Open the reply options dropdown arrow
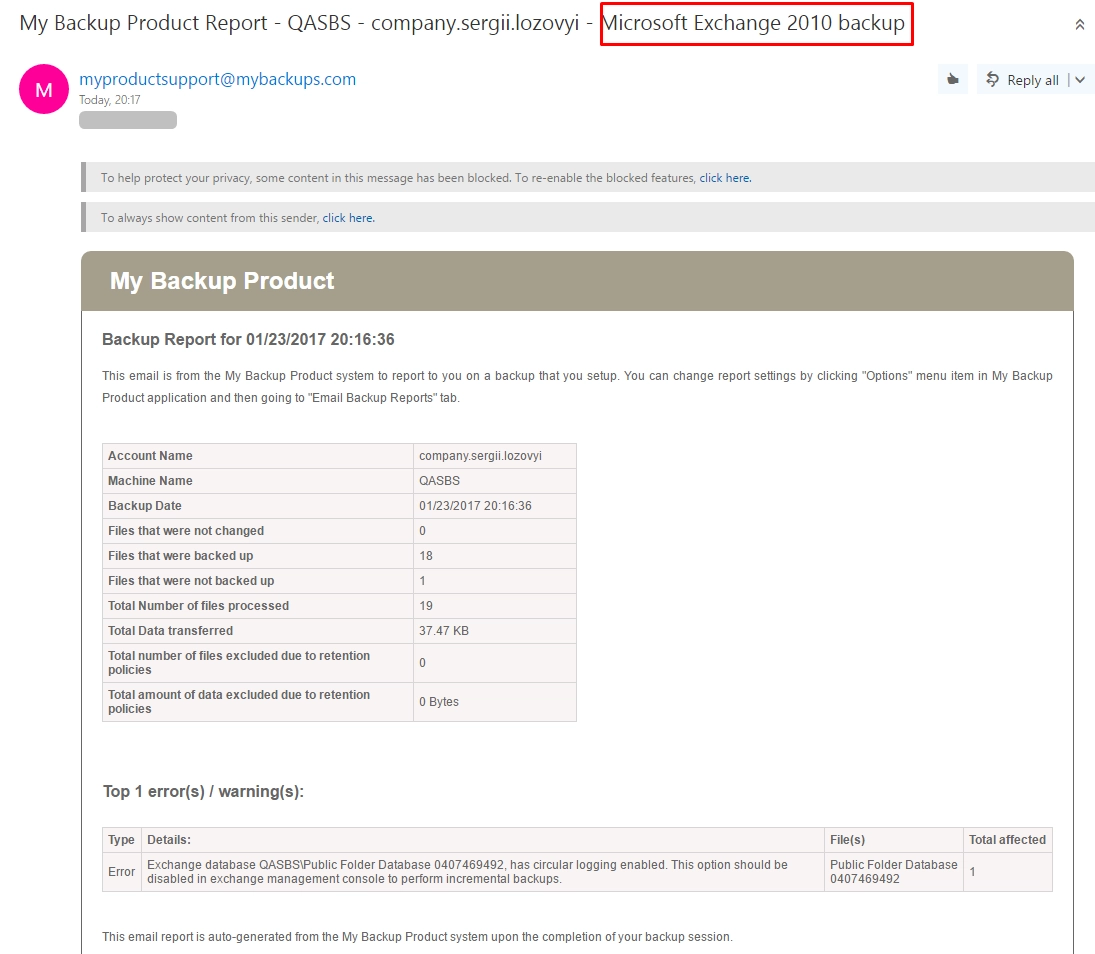The height and width of the screenshot is (954, 1095). 1080,80
